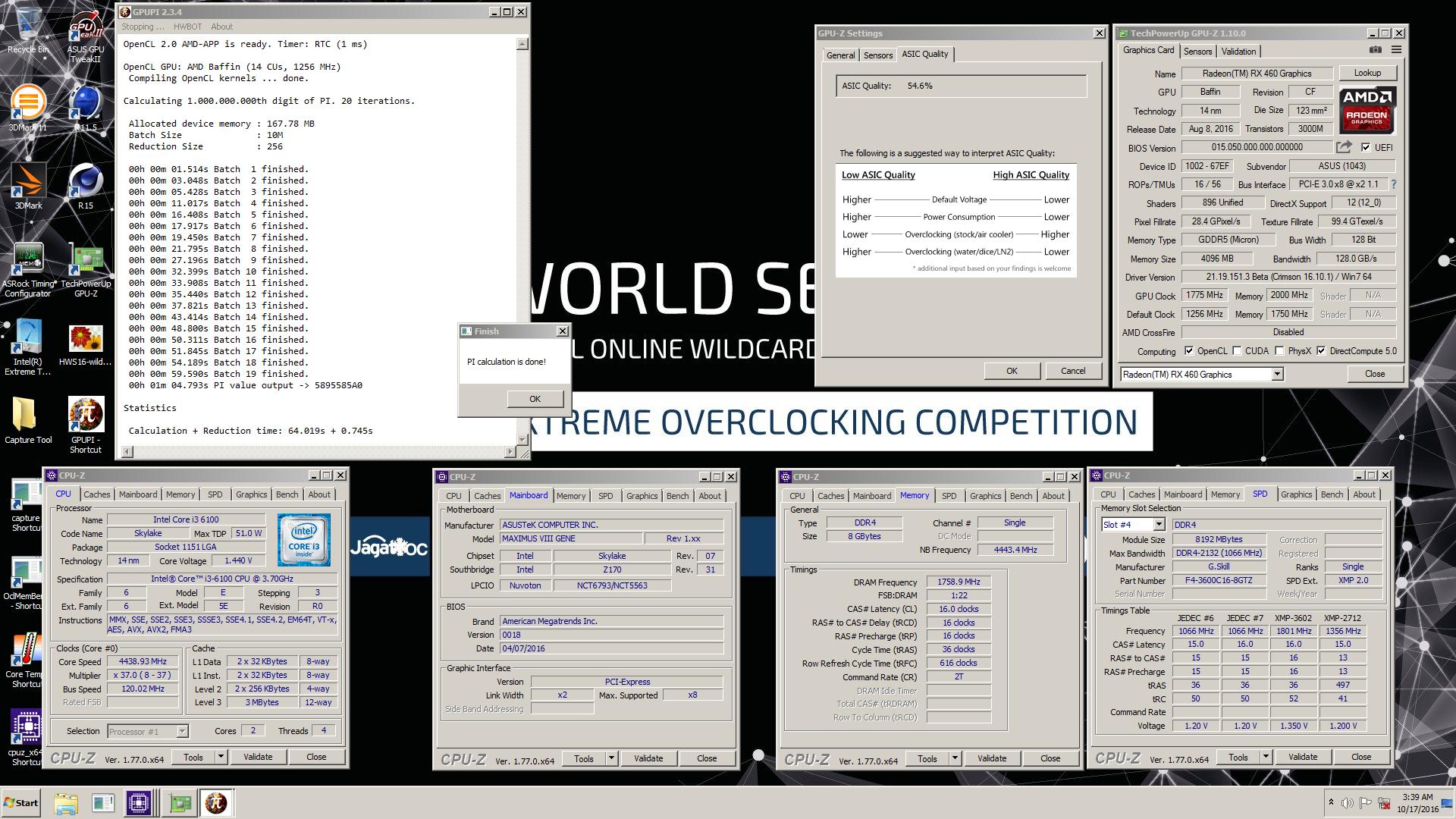Select the HWS16-wild desktop file icon
Viewport: 1456px width, 819px height.
(x=86, y=345)
